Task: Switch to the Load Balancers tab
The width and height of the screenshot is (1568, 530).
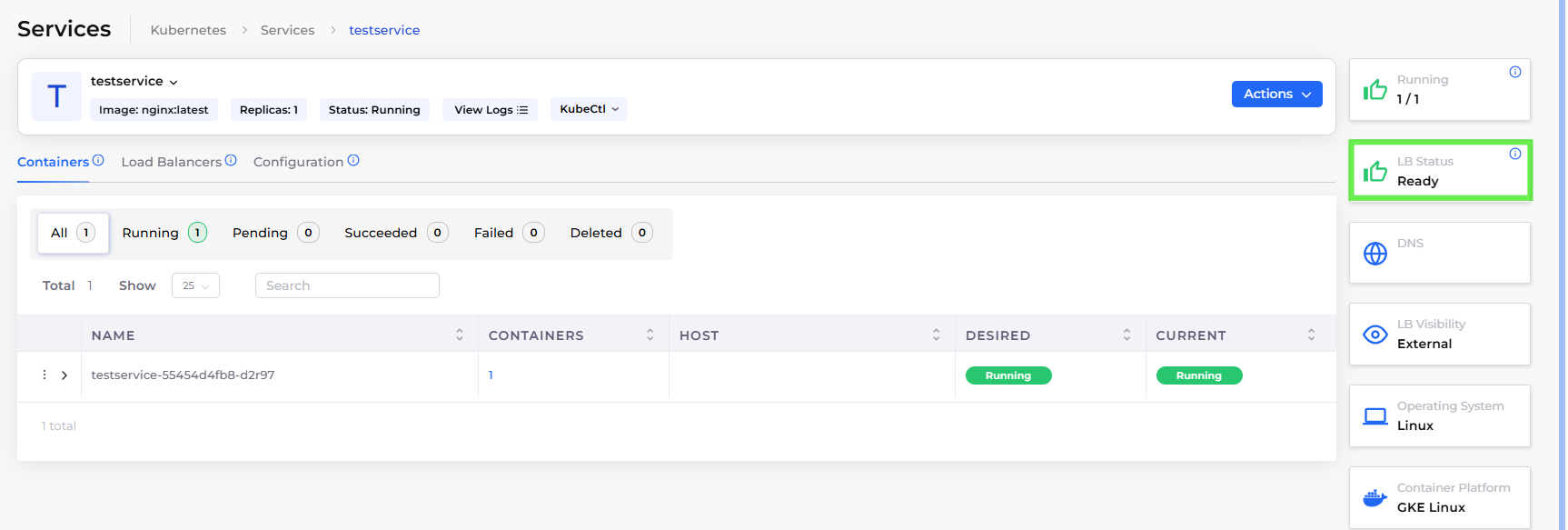Action: click(171, 162)
